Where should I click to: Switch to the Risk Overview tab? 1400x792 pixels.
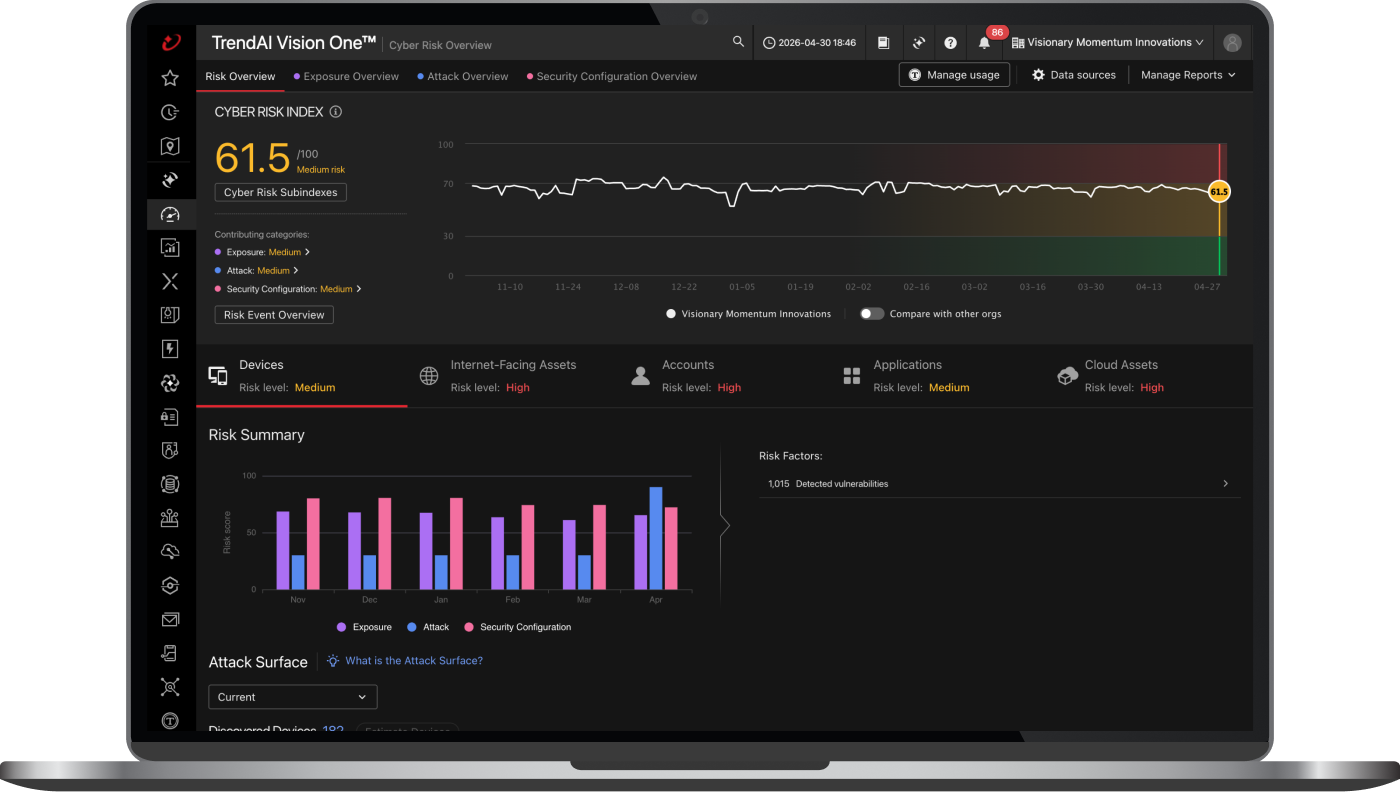tap(240, 76)
